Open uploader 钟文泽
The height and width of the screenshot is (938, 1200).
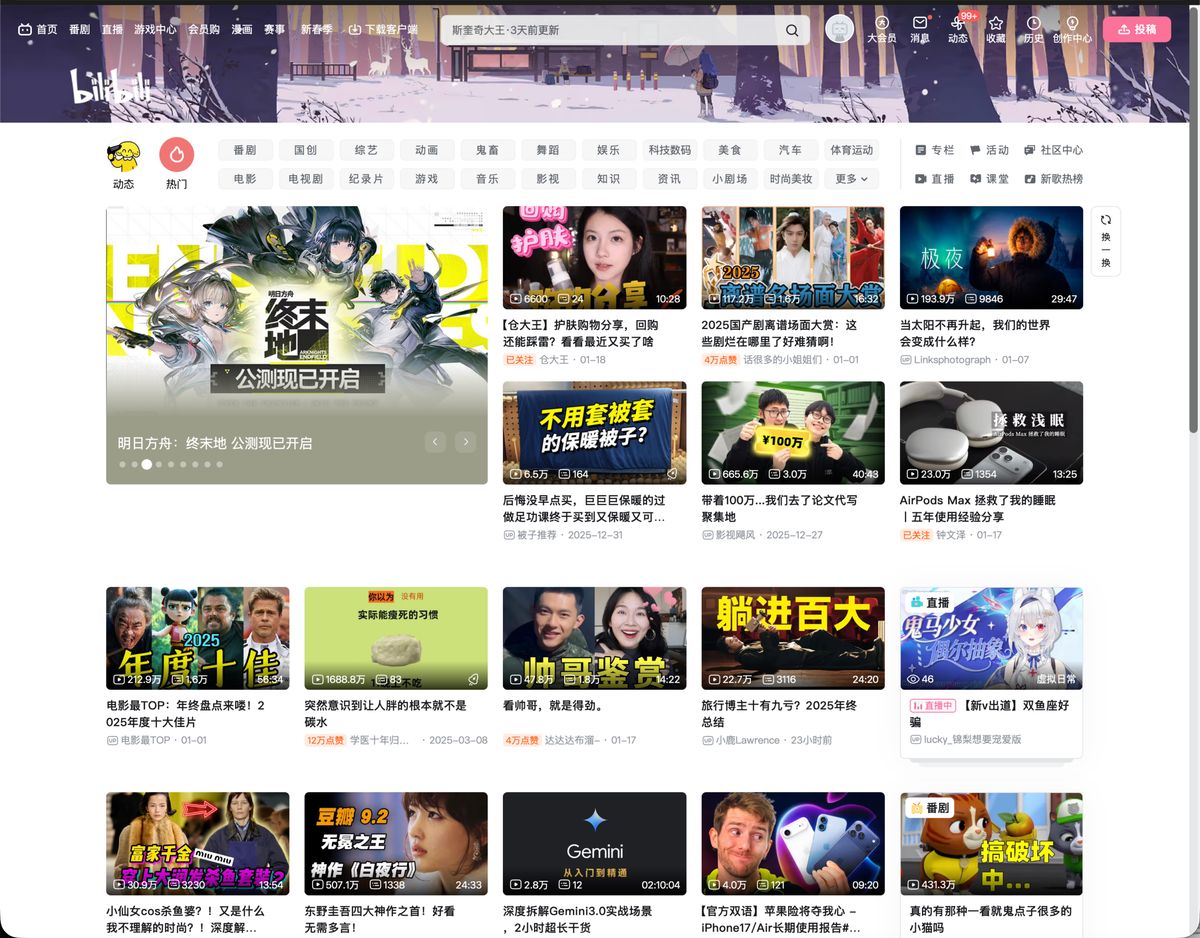tap(951, 535)
